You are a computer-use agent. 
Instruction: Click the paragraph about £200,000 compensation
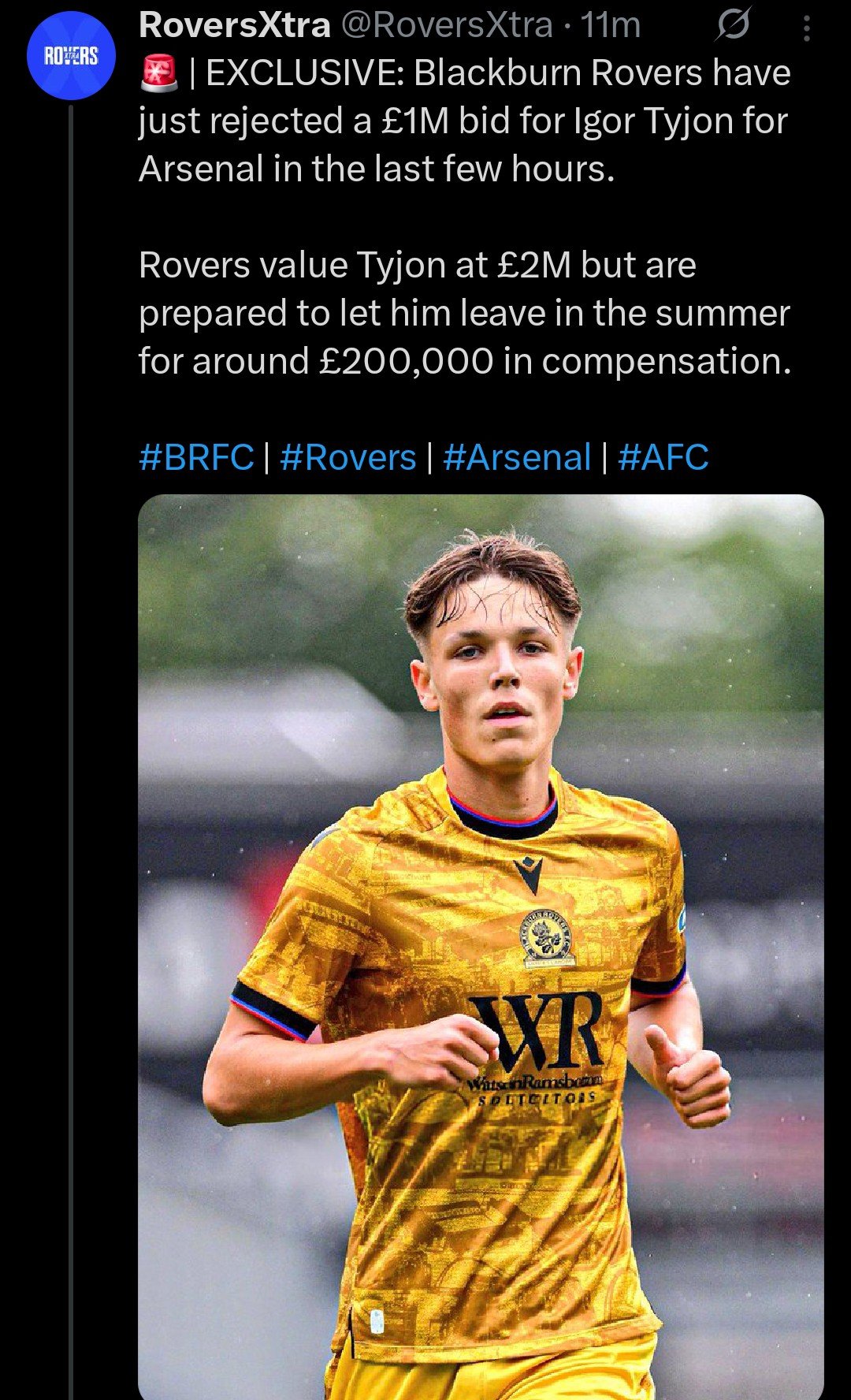465,313
